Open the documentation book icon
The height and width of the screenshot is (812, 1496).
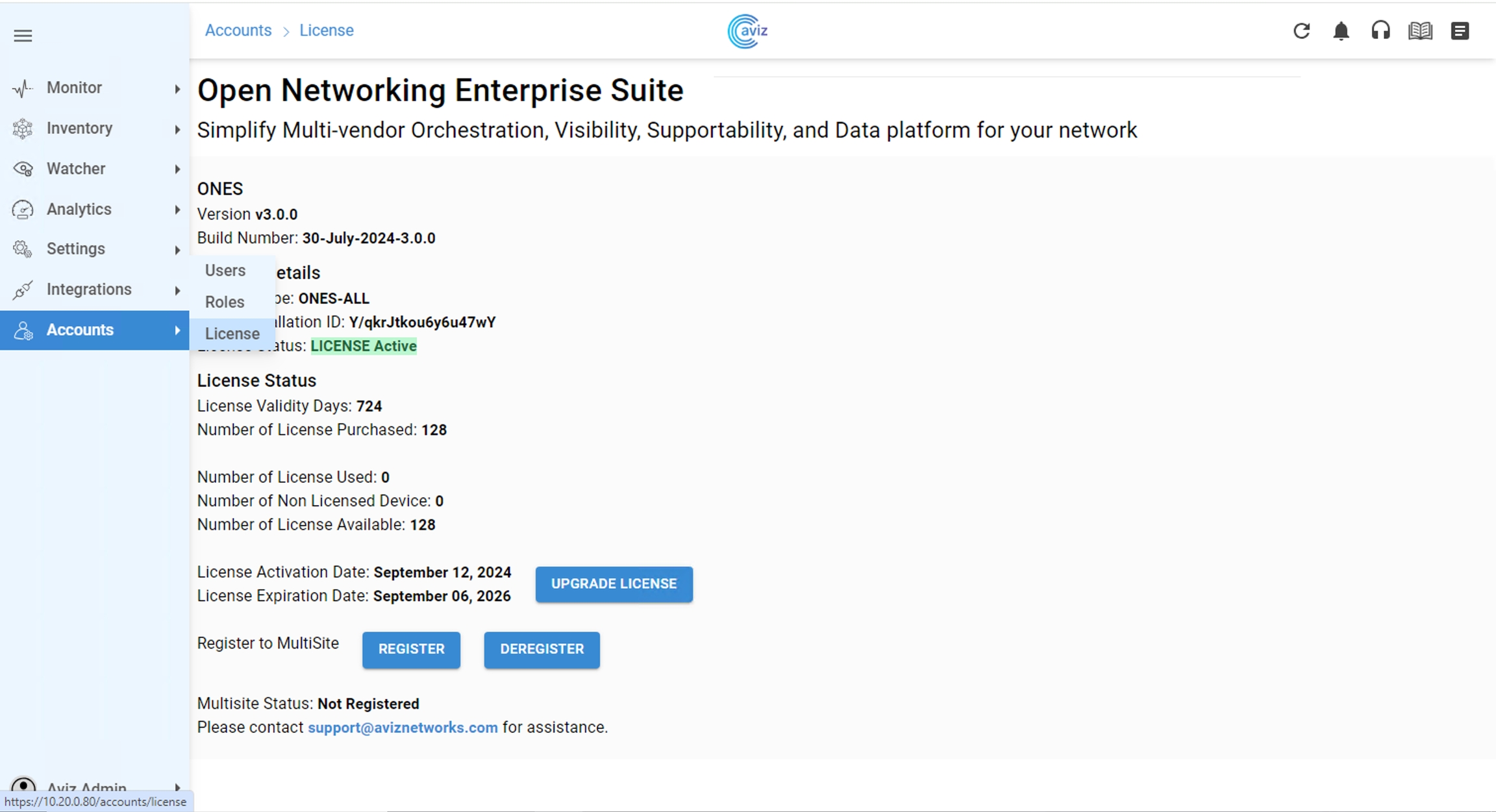1420,31
